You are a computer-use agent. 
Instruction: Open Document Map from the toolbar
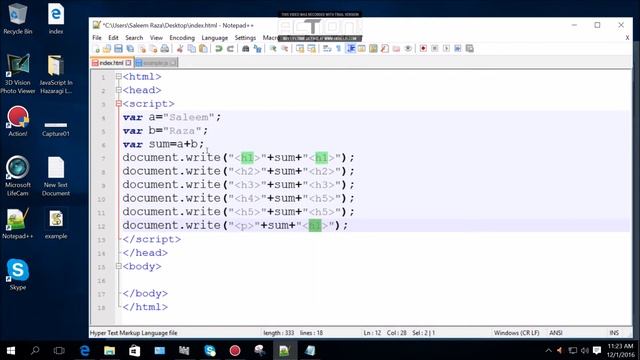pos(373,49)
